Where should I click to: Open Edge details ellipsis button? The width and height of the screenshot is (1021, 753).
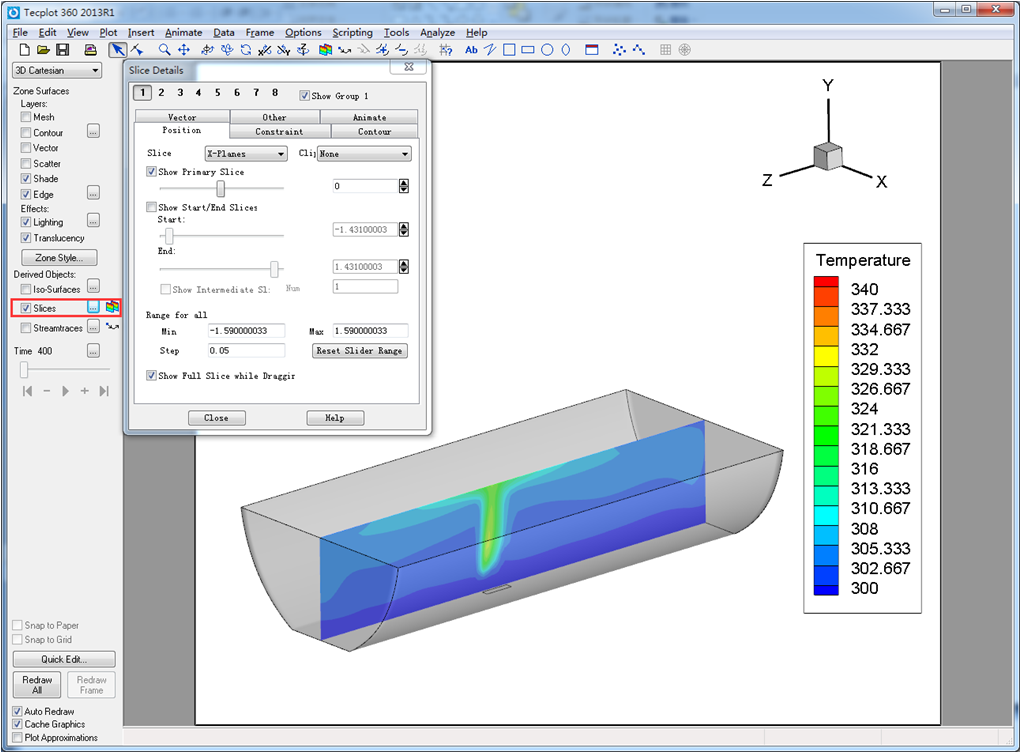[94, 193]
